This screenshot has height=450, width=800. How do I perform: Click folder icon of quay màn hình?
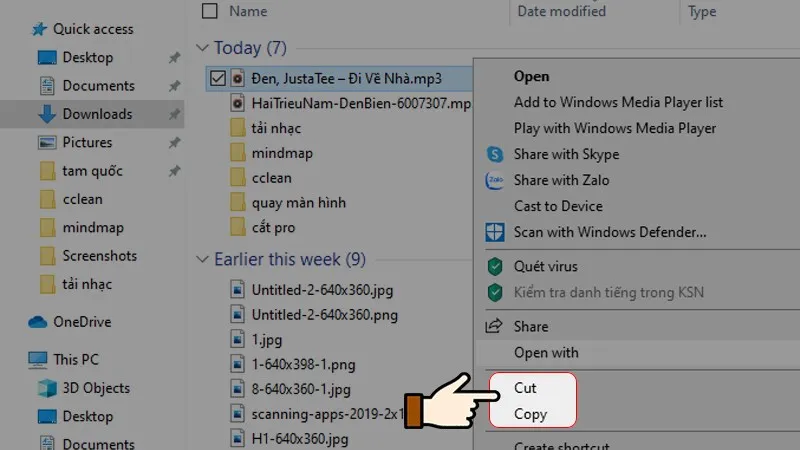(237, 203)
